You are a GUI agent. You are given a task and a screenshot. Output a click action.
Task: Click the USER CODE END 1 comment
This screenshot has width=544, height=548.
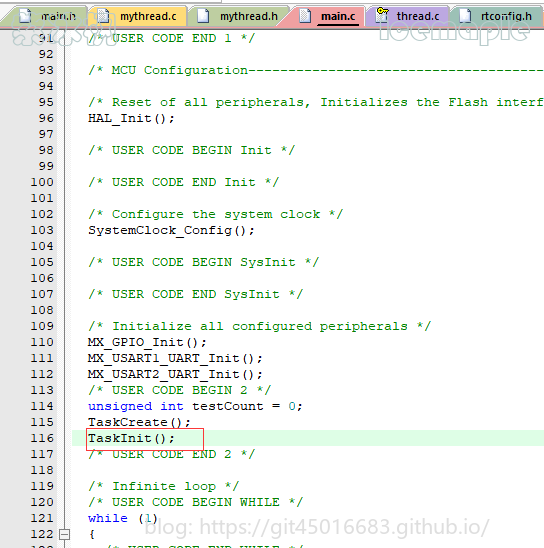point(172,38)
